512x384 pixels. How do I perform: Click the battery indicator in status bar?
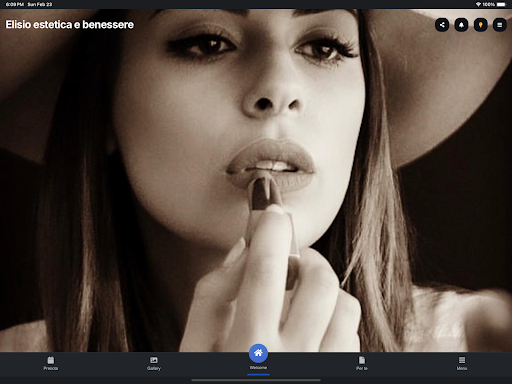(x=501, y=4)
